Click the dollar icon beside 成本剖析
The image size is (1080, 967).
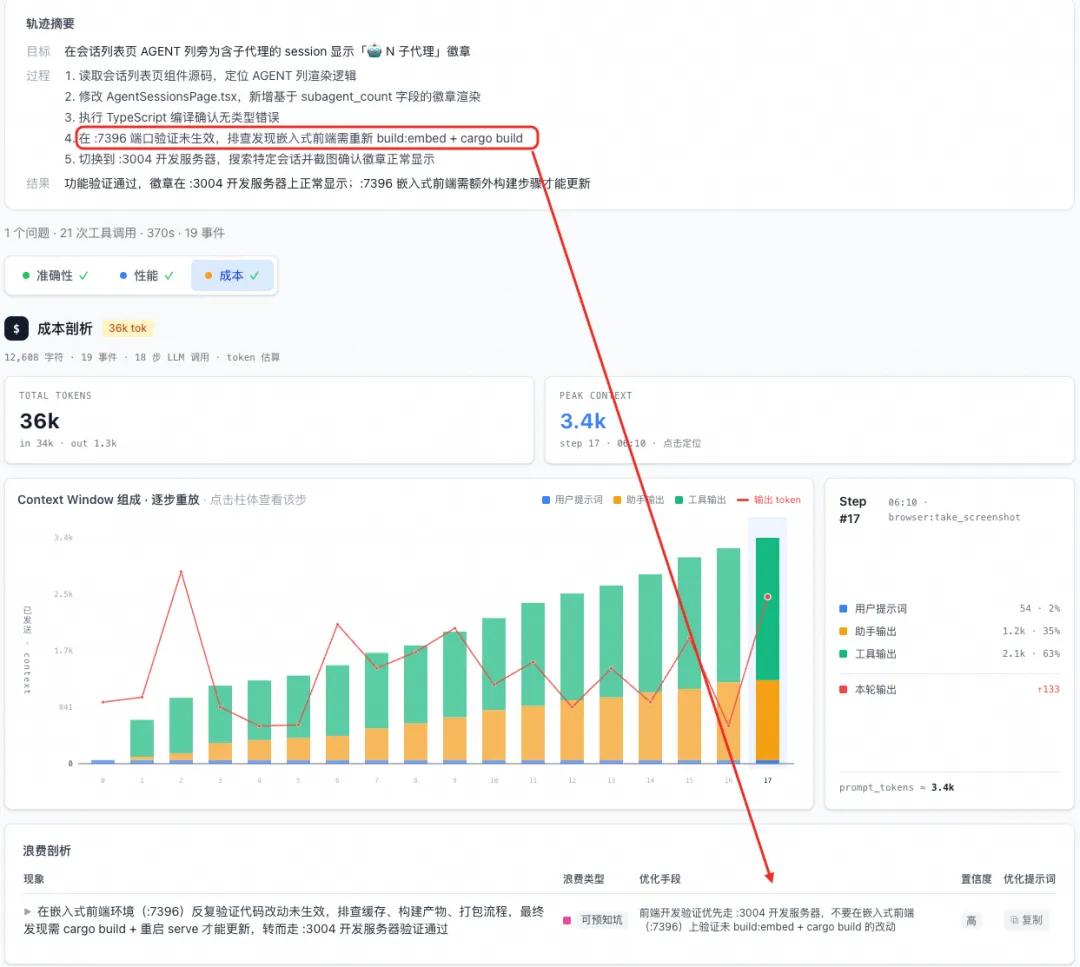pos(17,329)
